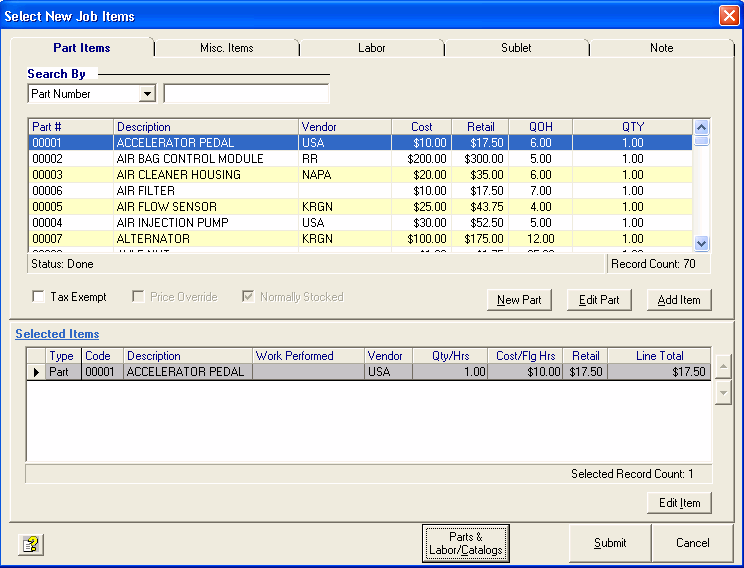Open the Labor tab

pyautogui.click(x=371, y=48)
